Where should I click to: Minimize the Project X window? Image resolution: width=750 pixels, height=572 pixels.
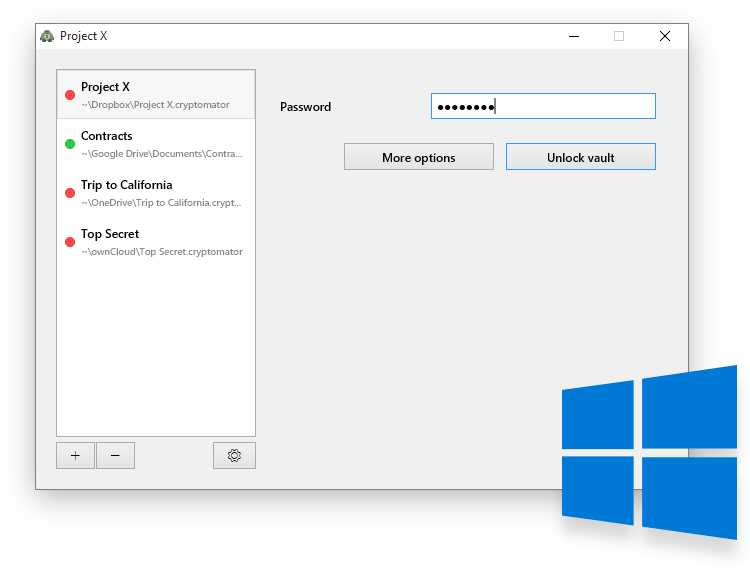click(x=574, y=36)
